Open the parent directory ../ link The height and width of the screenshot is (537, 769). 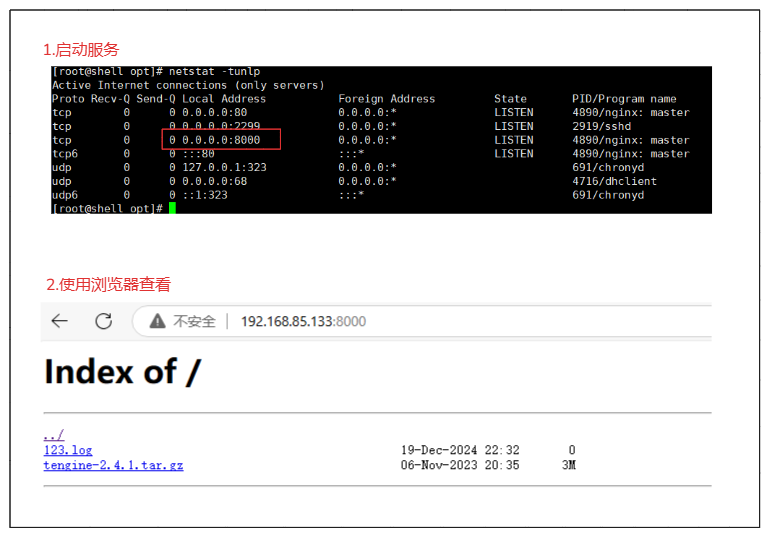tap(53, 435)
